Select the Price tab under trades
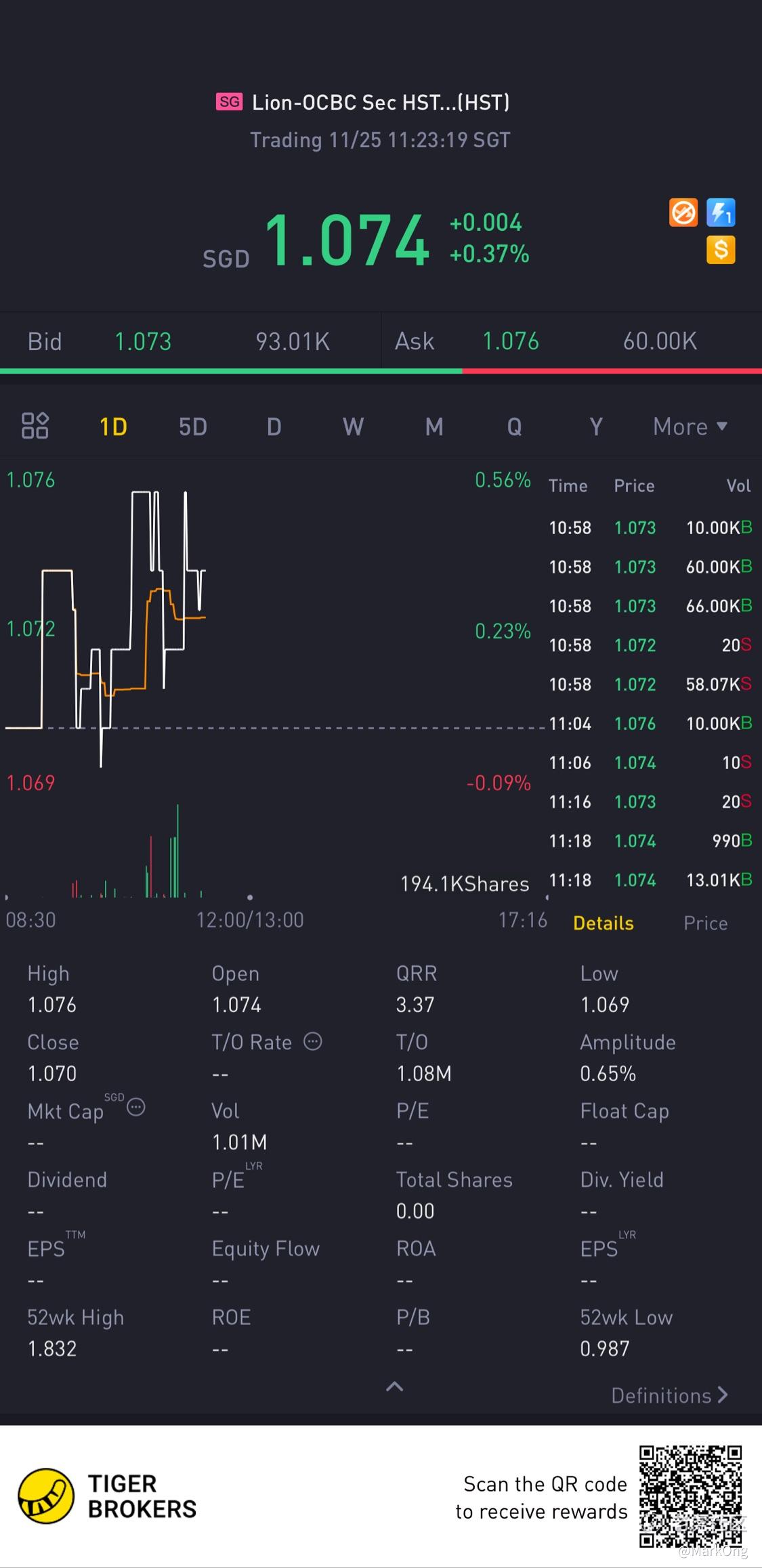This screenshot has height=1568, width=762. (x=706, y=923)
